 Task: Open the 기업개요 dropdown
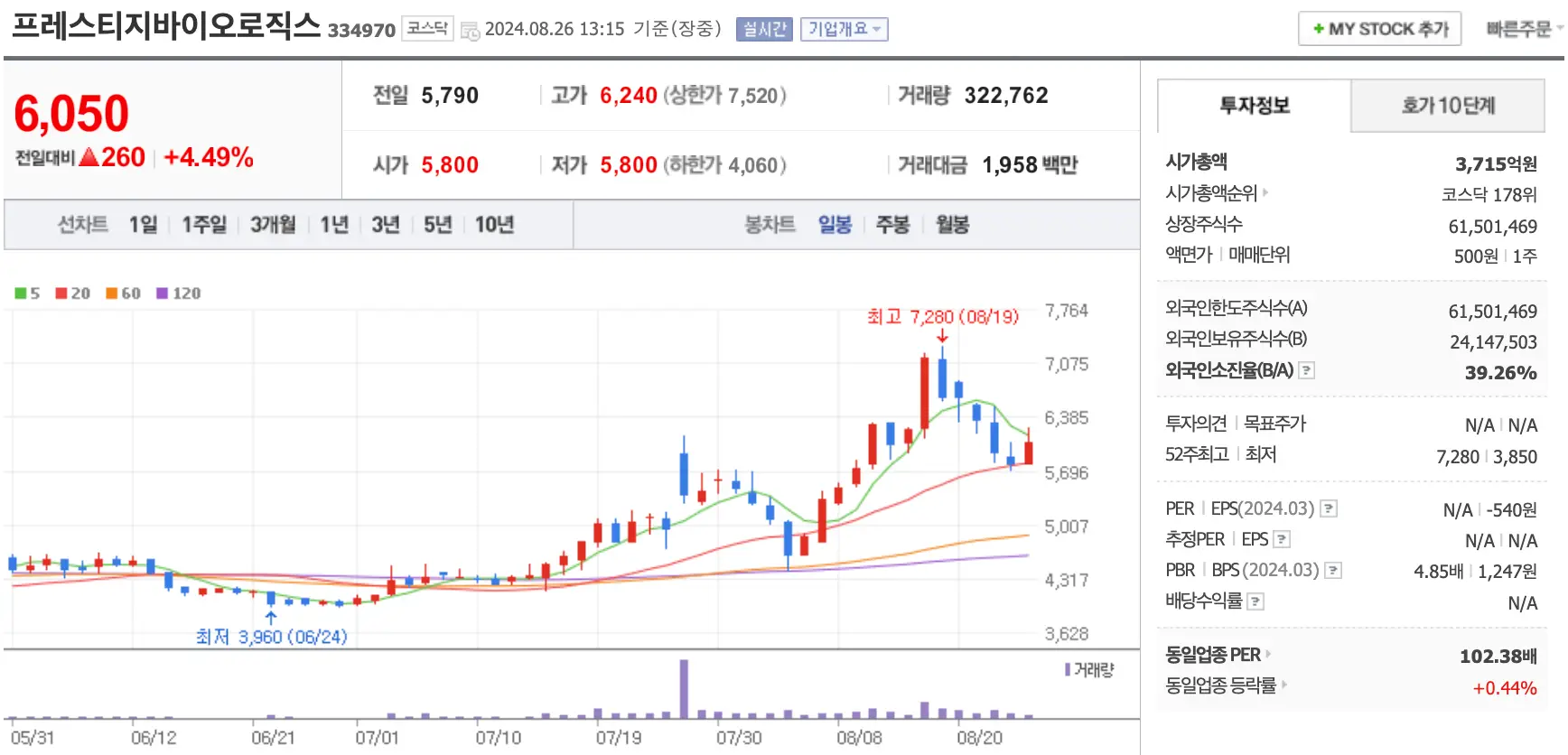(844, 29)
